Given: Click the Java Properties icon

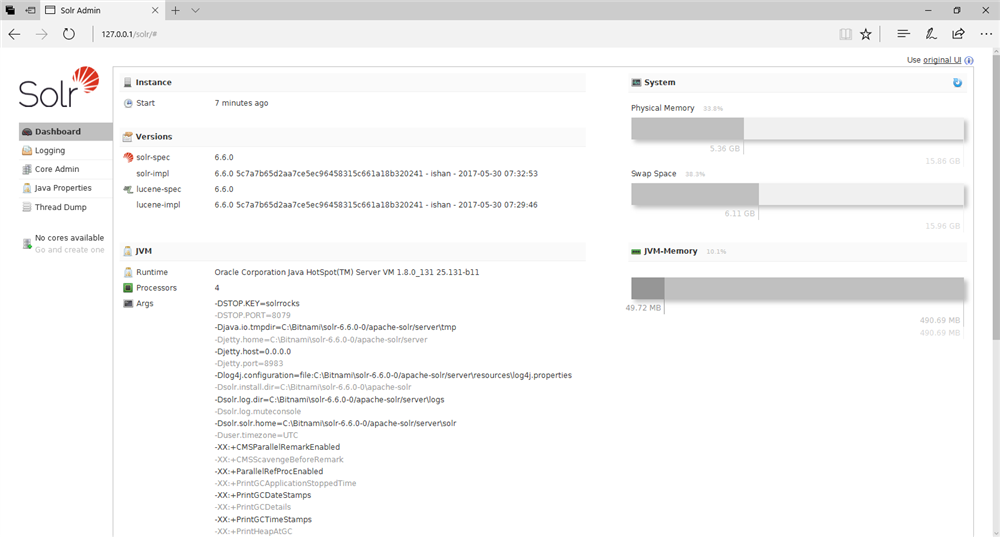Looking at the screenshot, I should coord(27,188).
